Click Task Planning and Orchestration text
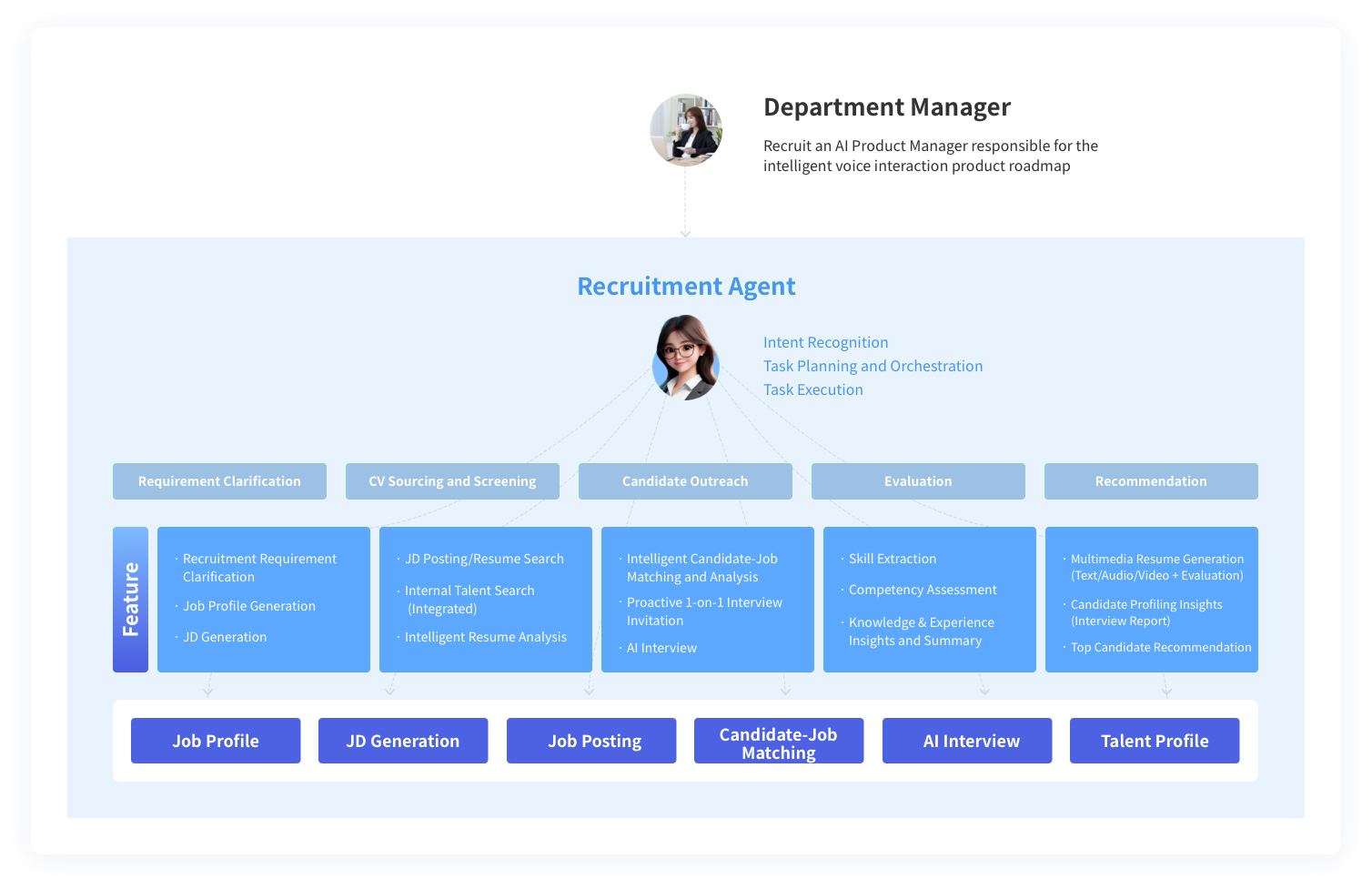This screenshot has width=1372, height=889. [x=873, y=366]
